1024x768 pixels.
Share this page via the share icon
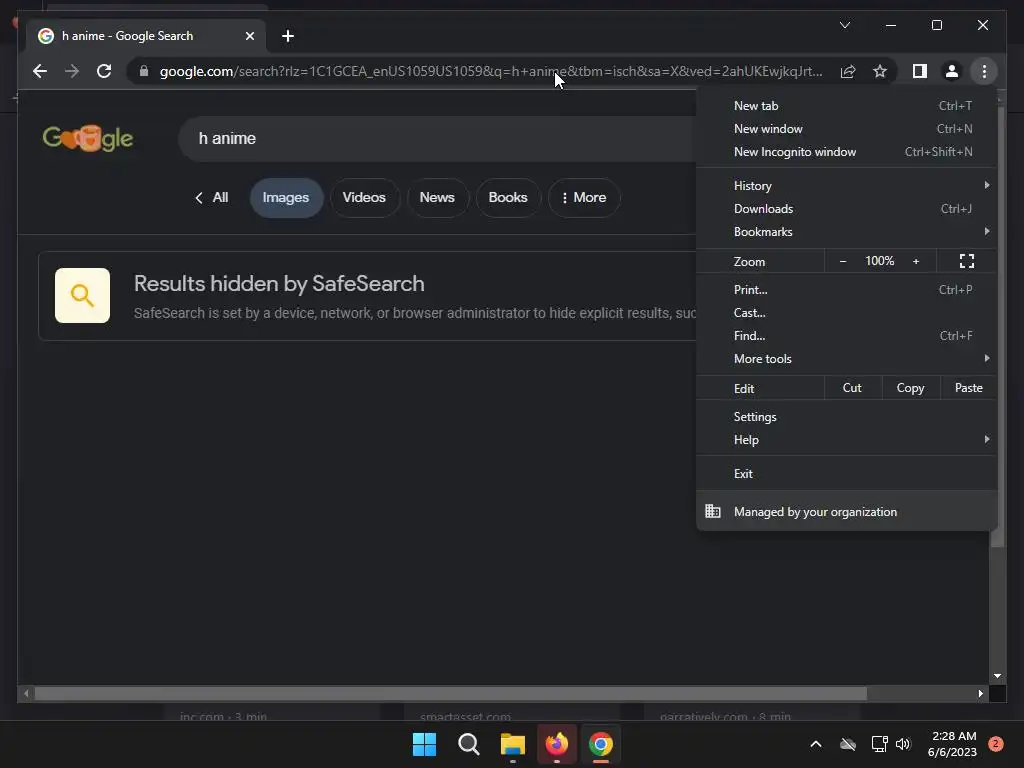848,71
